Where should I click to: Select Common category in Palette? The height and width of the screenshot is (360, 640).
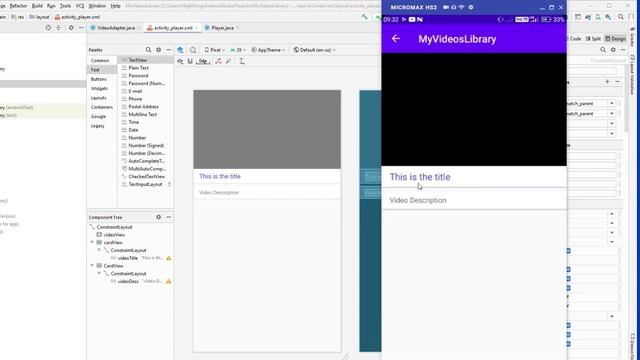[100, 60]
